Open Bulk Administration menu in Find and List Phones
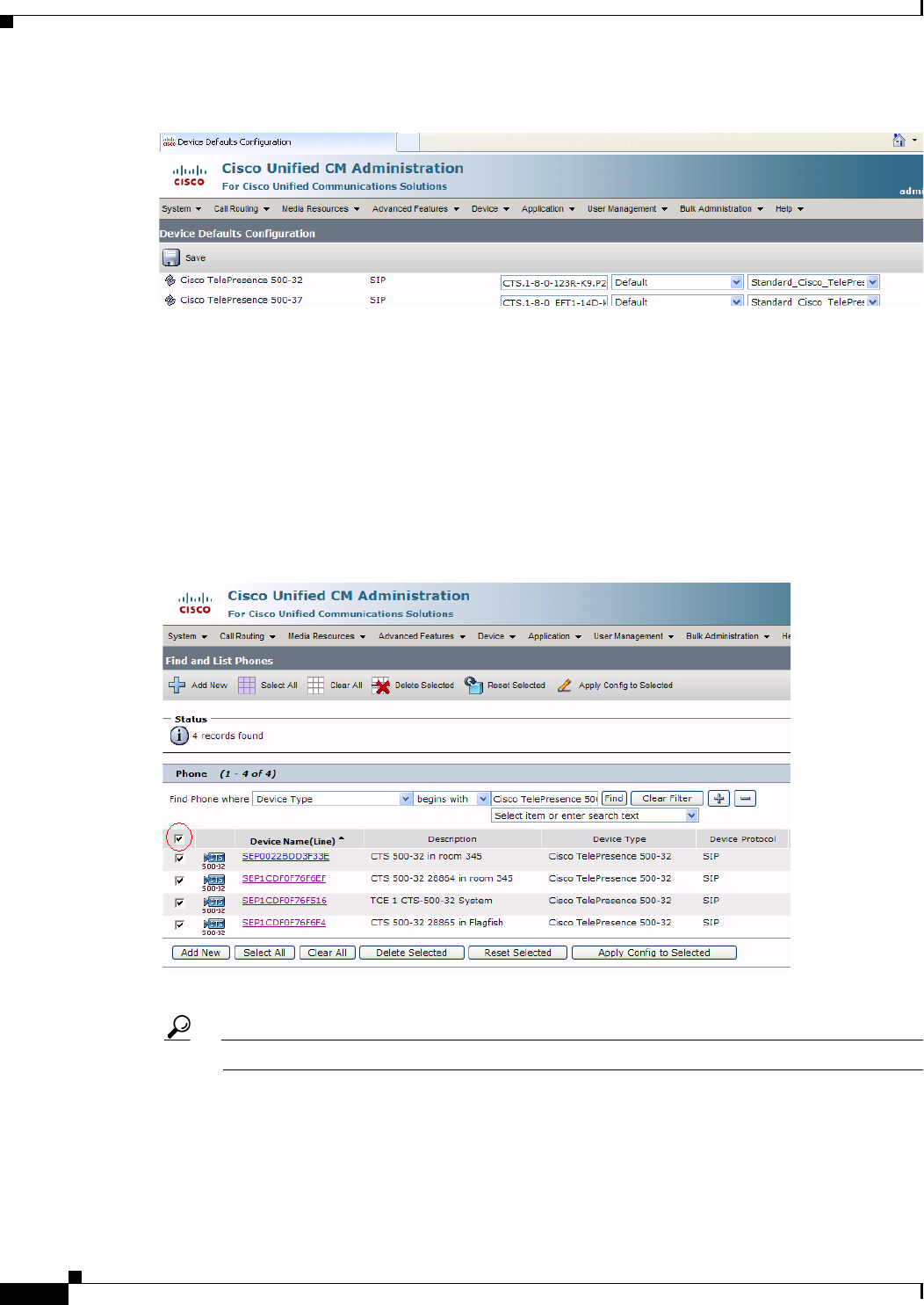Image resolution: width=924 pixels, height=1305 pixels. click(727, 636)
